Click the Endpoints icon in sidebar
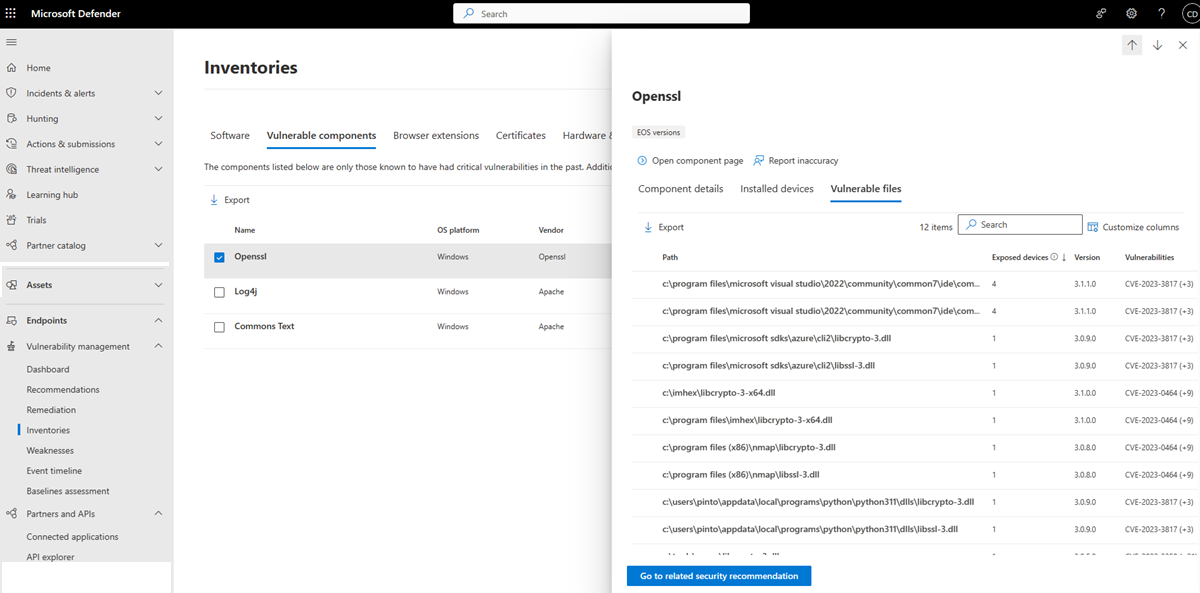 tap(12, 321)
